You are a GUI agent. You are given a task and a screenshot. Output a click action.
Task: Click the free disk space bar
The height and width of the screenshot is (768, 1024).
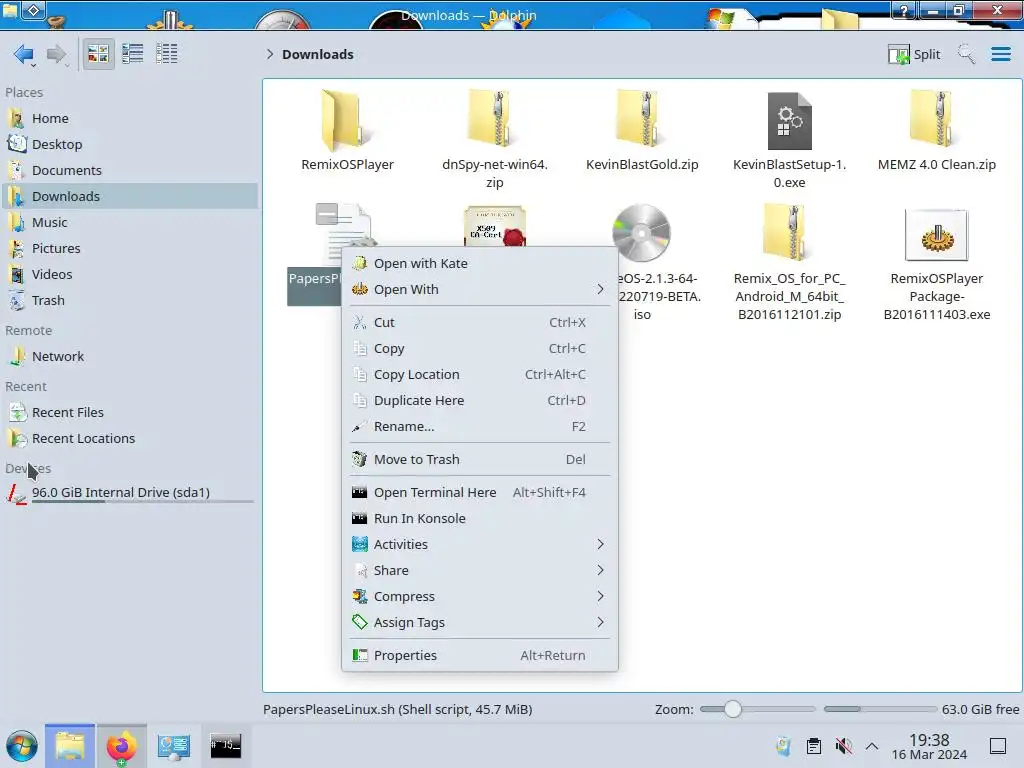880,709
